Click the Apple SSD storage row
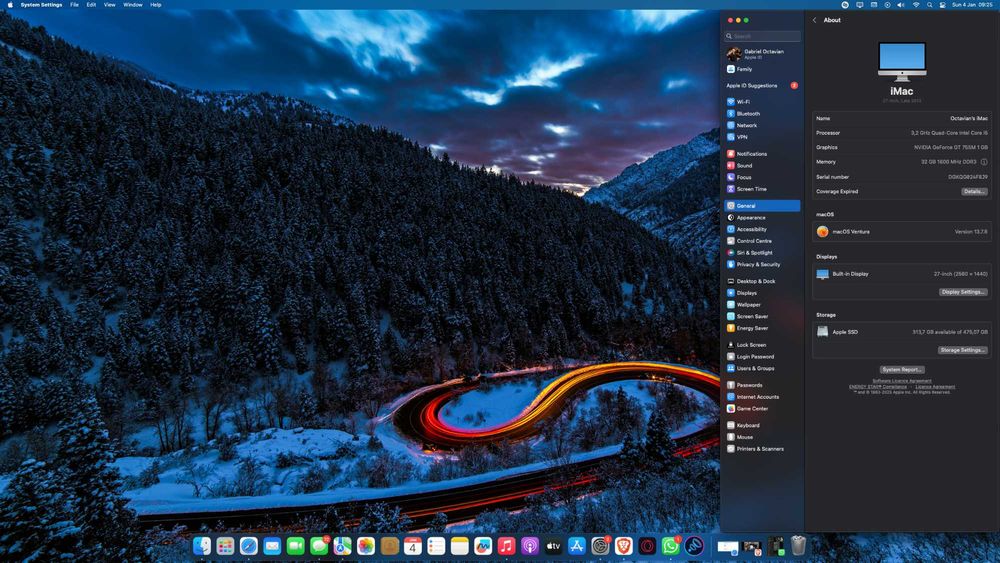1000x563 pixels. [x=902, y=332]
